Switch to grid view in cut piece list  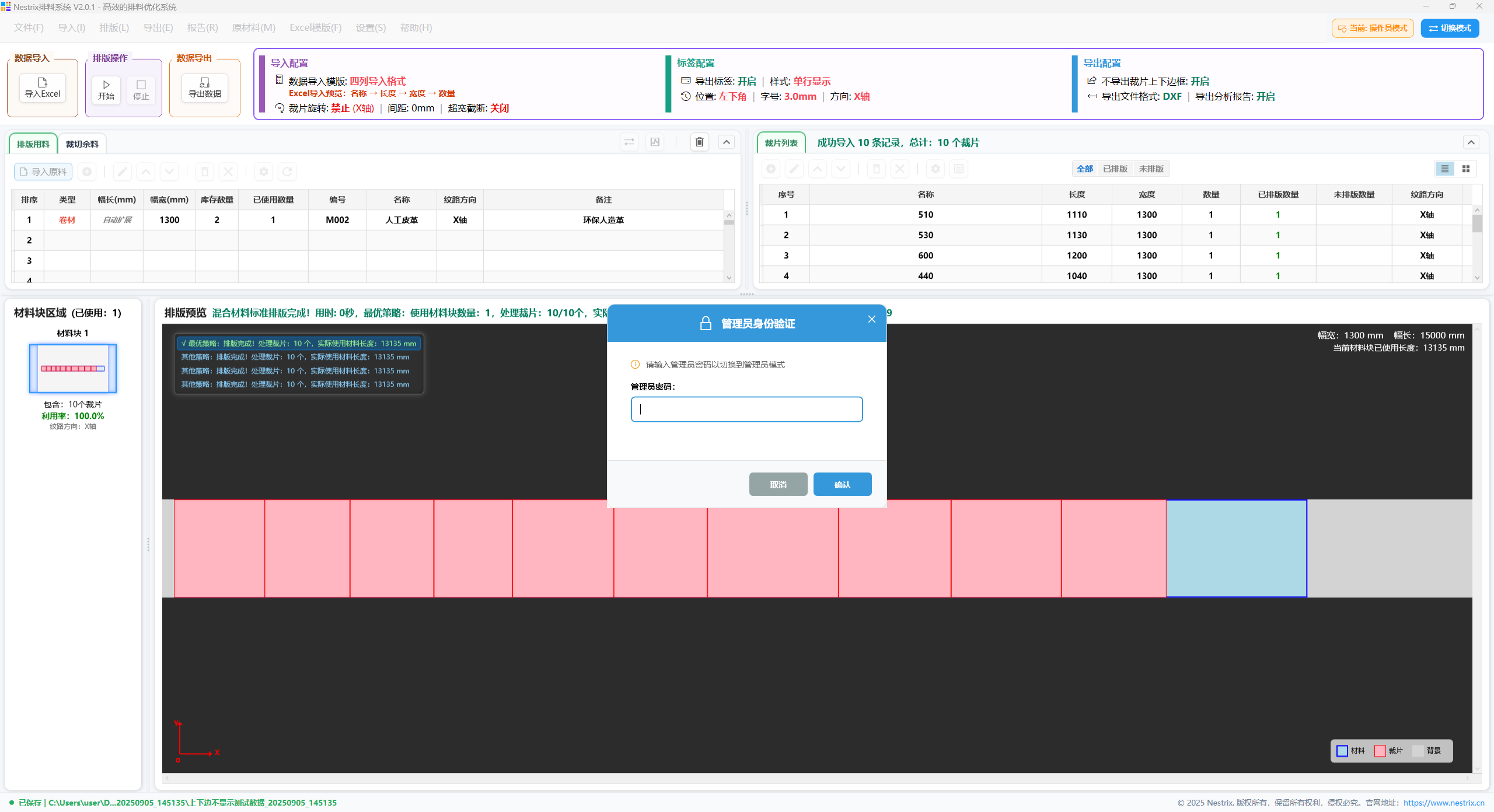click(x=1465, y=169)
